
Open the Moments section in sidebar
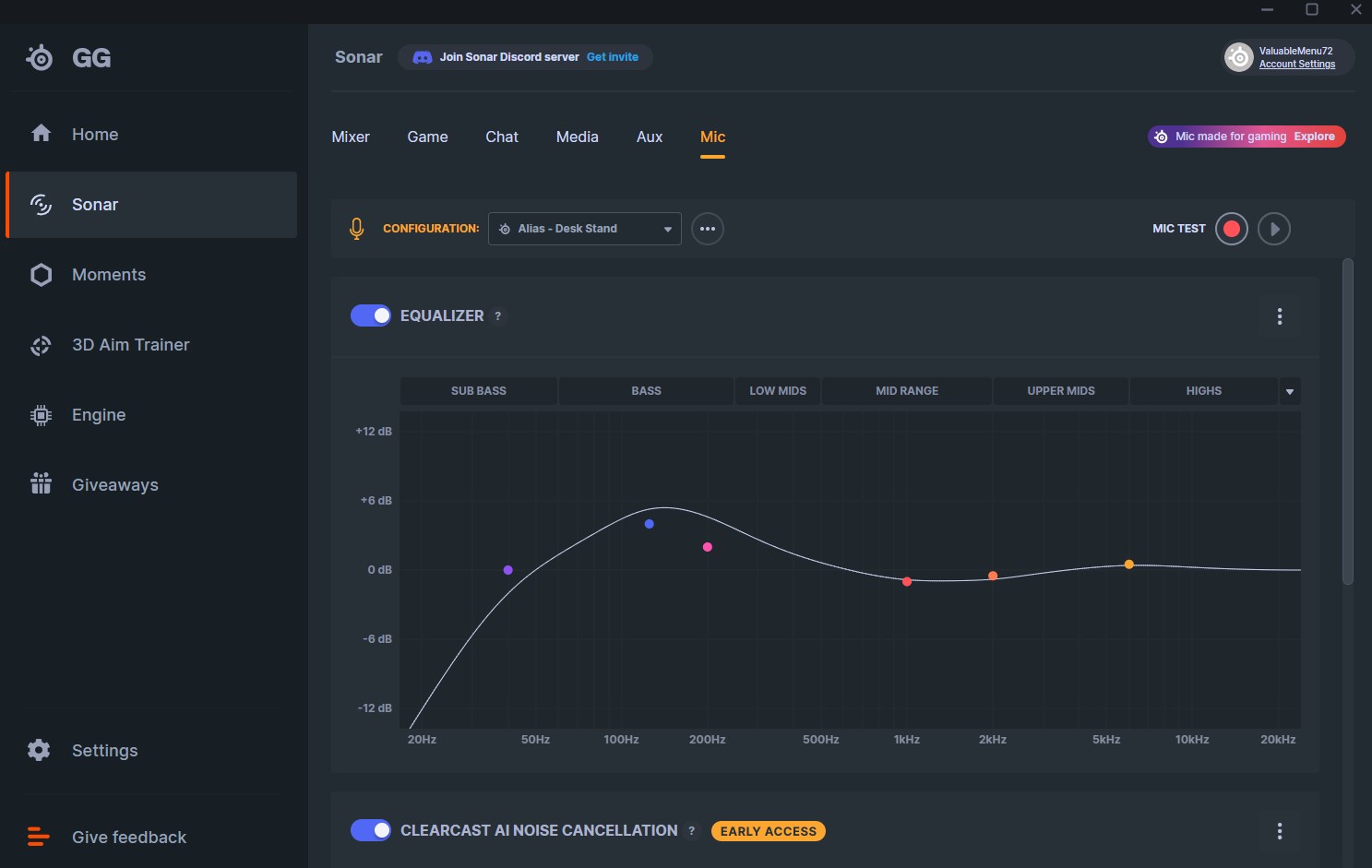pyautogui.click(x=108, y=275)
